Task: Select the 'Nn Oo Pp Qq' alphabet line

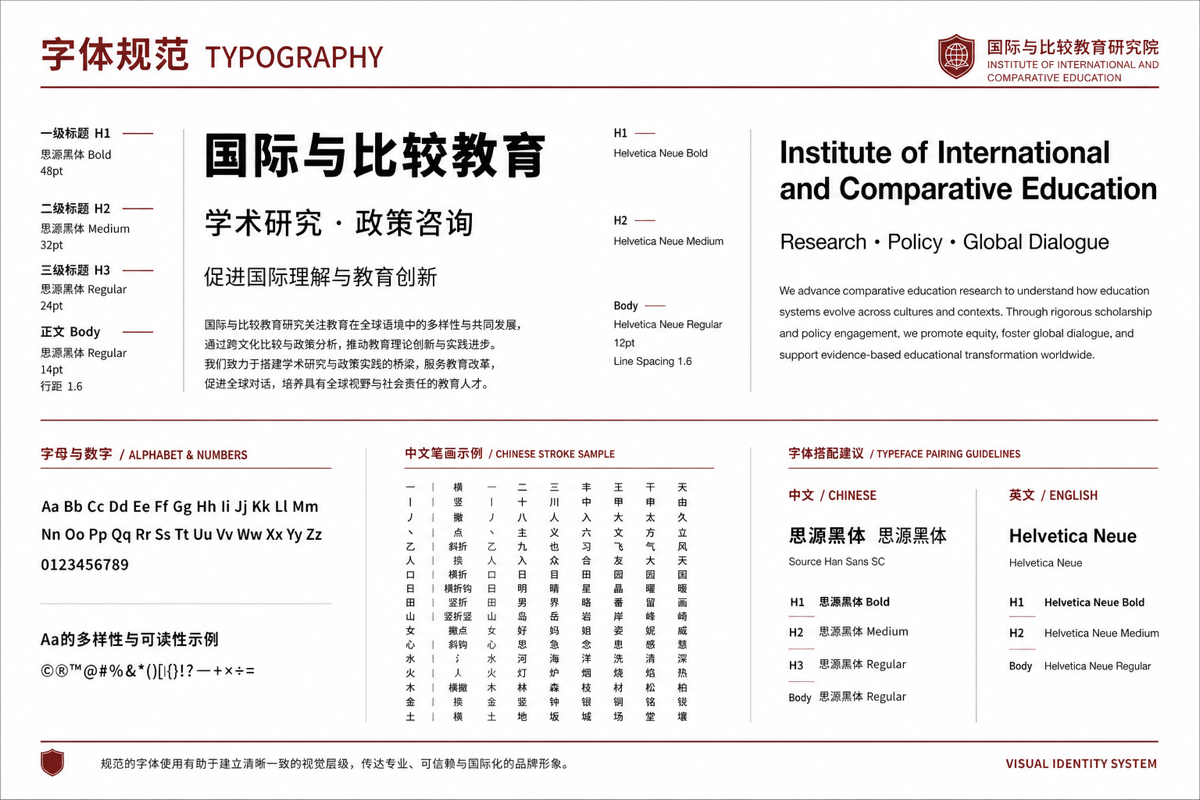Action: [x=181, y=535]
